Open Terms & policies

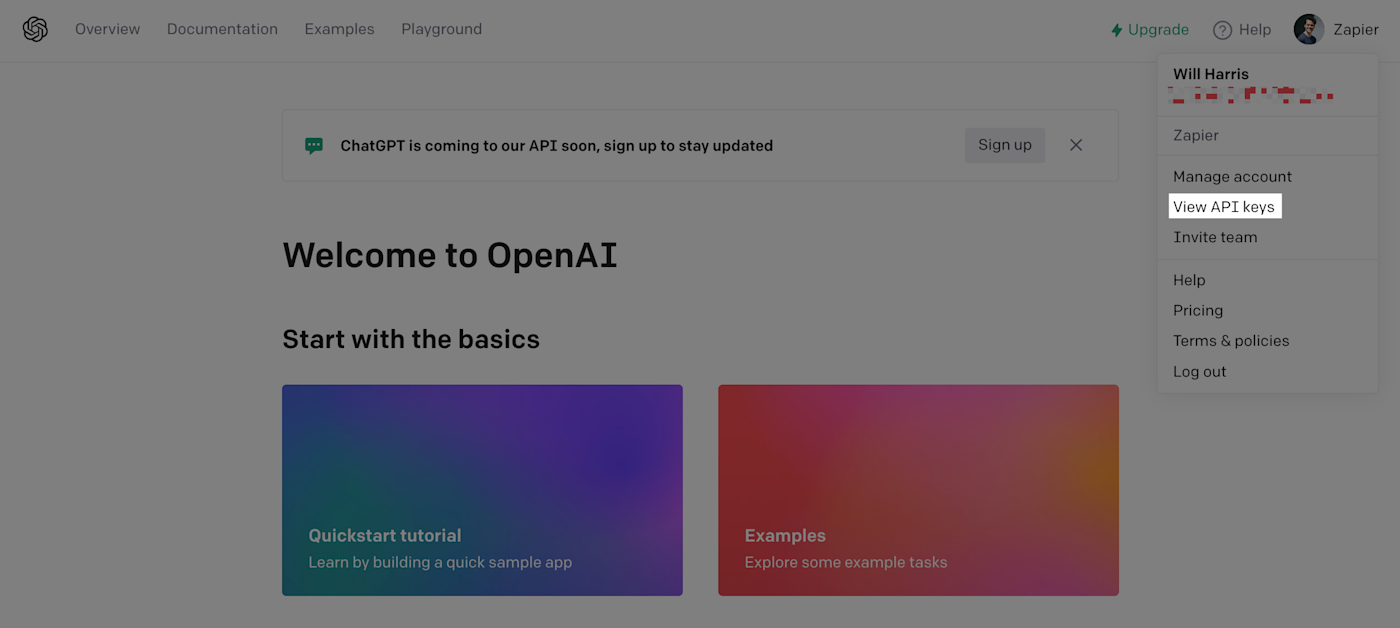[x=1231, y=341]
